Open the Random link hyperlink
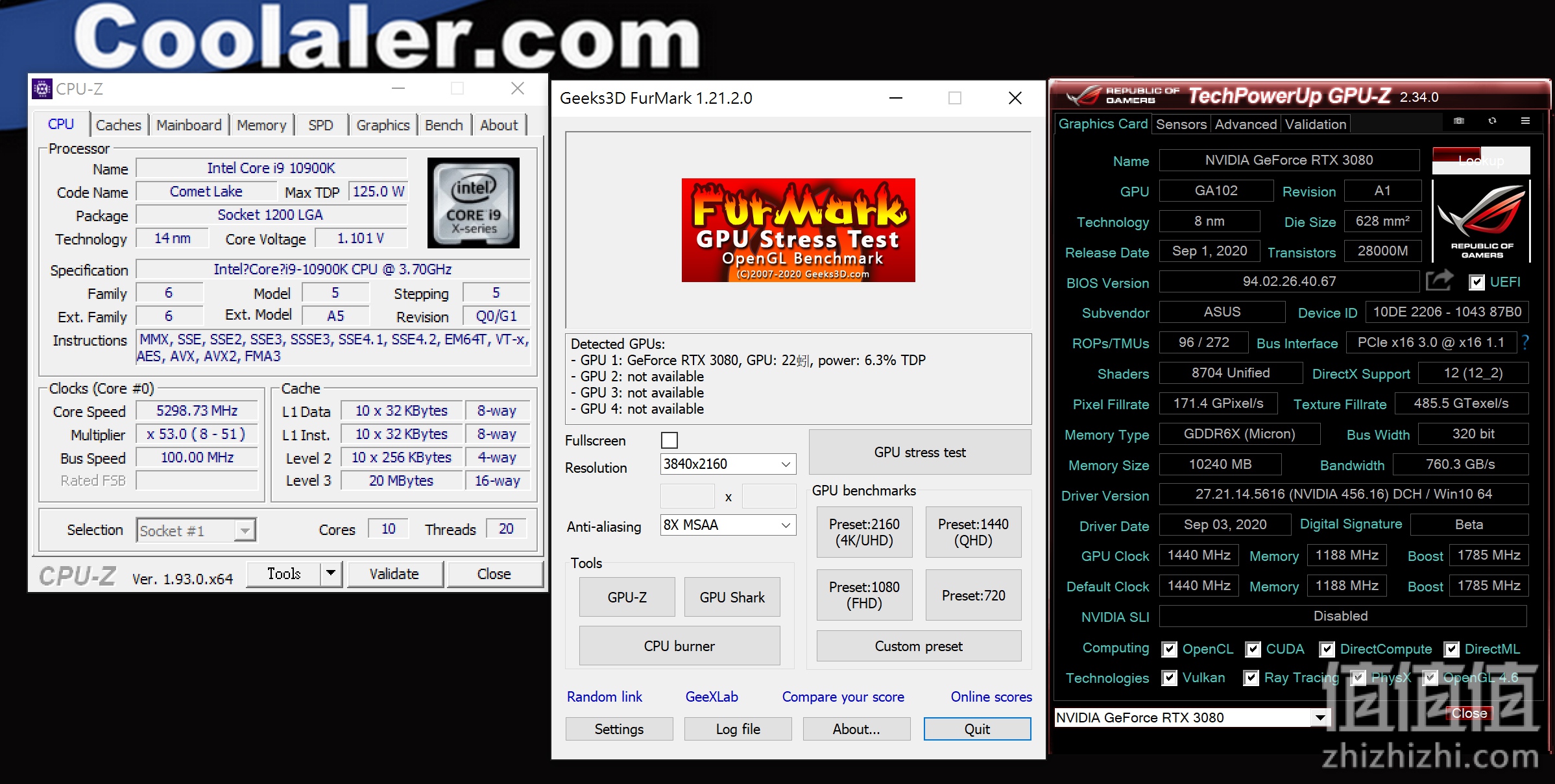This screenshot has width=1555, height=784. click(604, 696)
